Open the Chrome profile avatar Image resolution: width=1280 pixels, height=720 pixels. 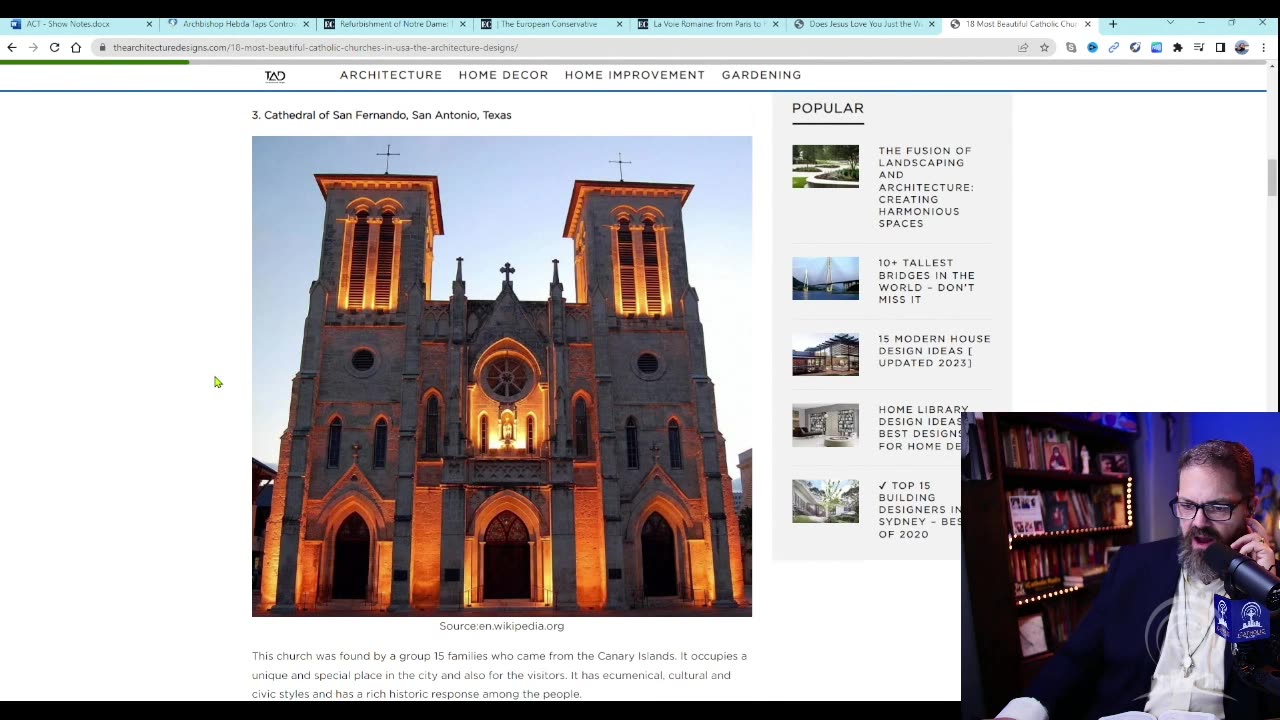1242,47
